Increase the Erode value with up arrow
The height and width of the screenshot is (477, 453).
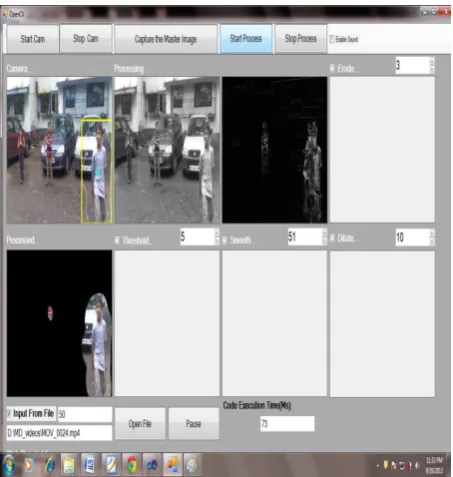pyautogui.click(x=432, y=61)
